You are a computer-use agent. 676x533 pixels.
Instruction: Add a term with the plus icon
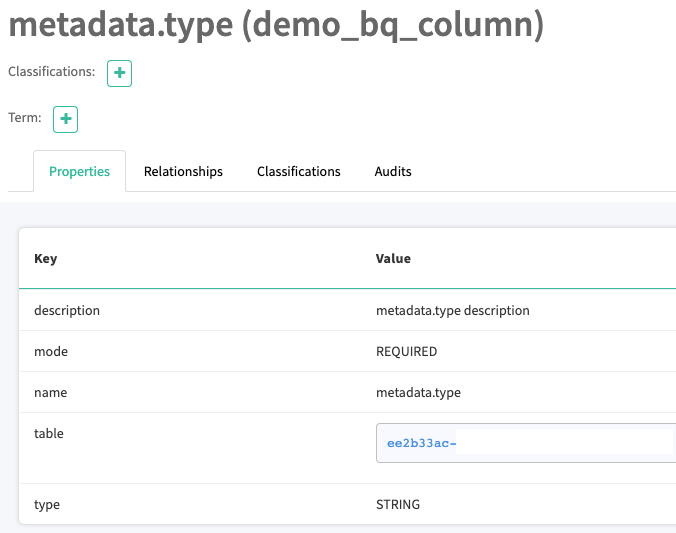coord(66,119)
